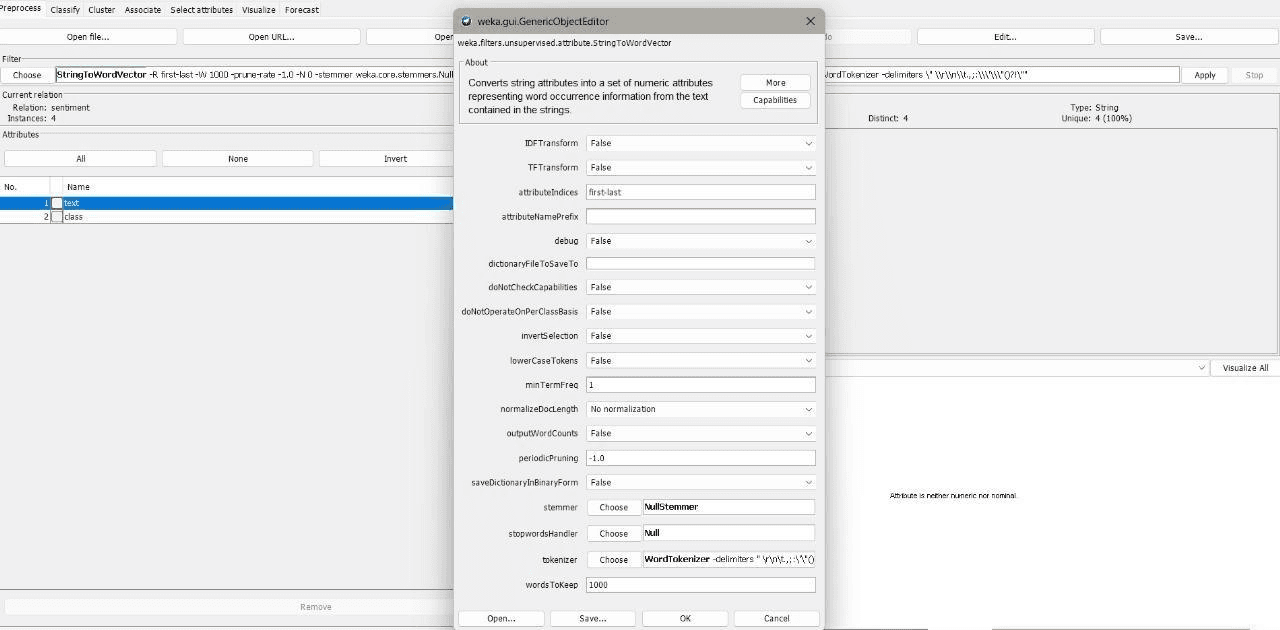The width and height of the screenshot is (1280, 630).
Task: Click the All attributes button
Action: coord(80,159)
